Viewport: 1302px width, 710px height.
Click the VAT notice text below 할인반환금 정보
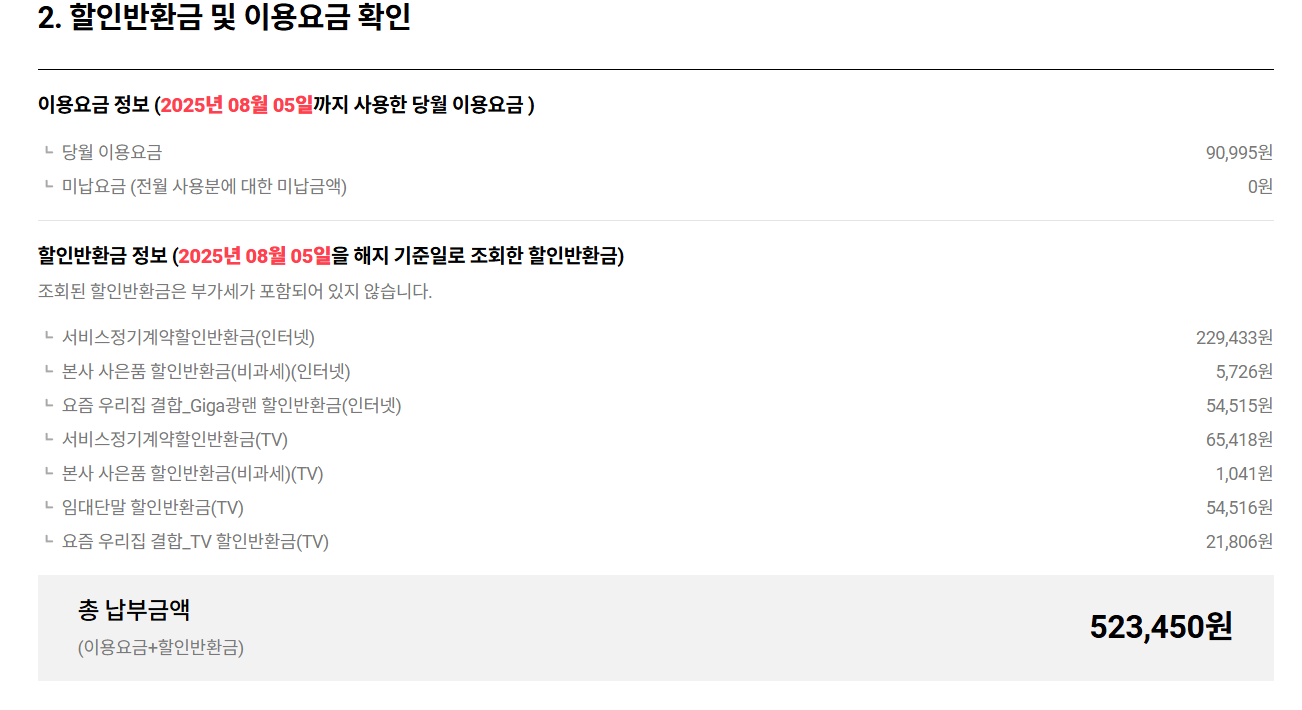click(x=235, y=292)
